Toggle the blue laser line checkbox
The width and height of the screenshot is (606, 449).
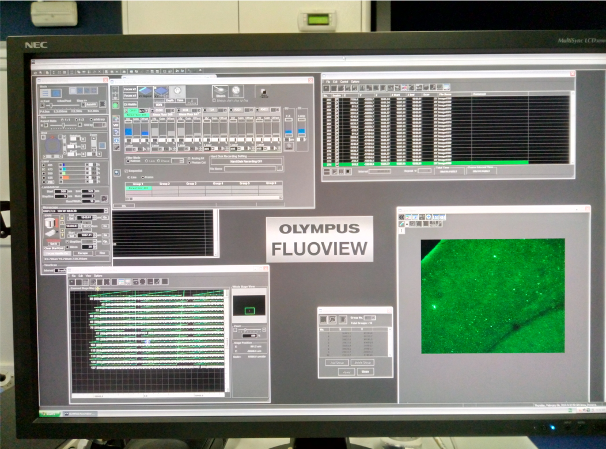click(x=44, y=165)
